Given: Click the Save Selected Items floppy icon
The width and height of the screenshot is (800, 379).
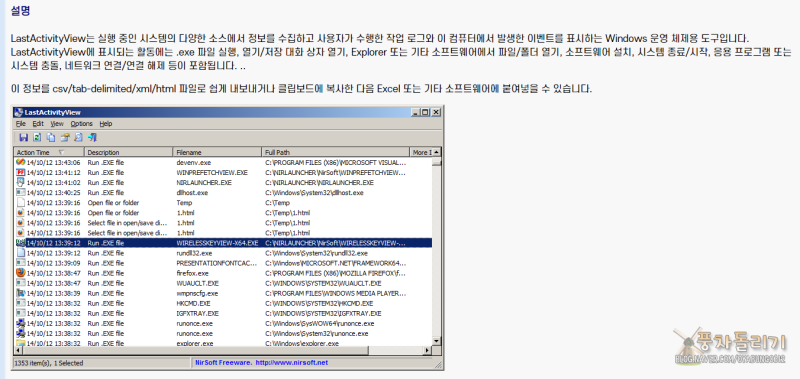Looking at the screenshot, I should pos(23,137).
